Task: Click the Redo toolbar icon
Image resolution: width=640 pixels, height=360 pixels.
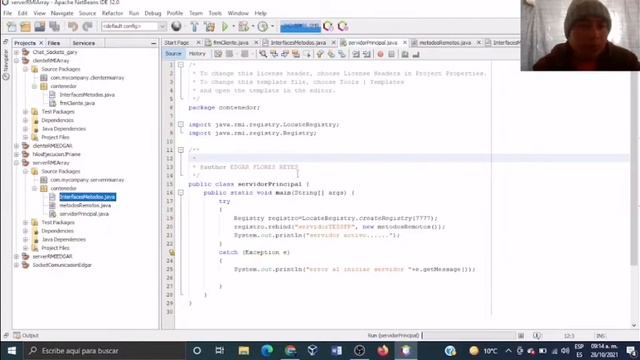Action: [x=87, y=27]
